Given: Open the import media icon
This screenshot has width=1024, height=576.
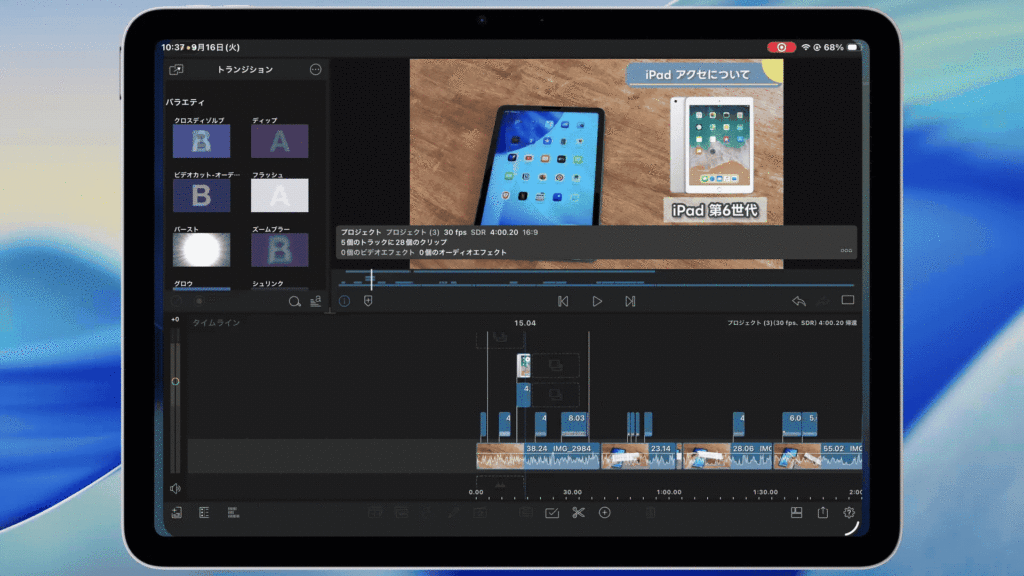Looking at the screenshot, I should [x=176, y=513].
